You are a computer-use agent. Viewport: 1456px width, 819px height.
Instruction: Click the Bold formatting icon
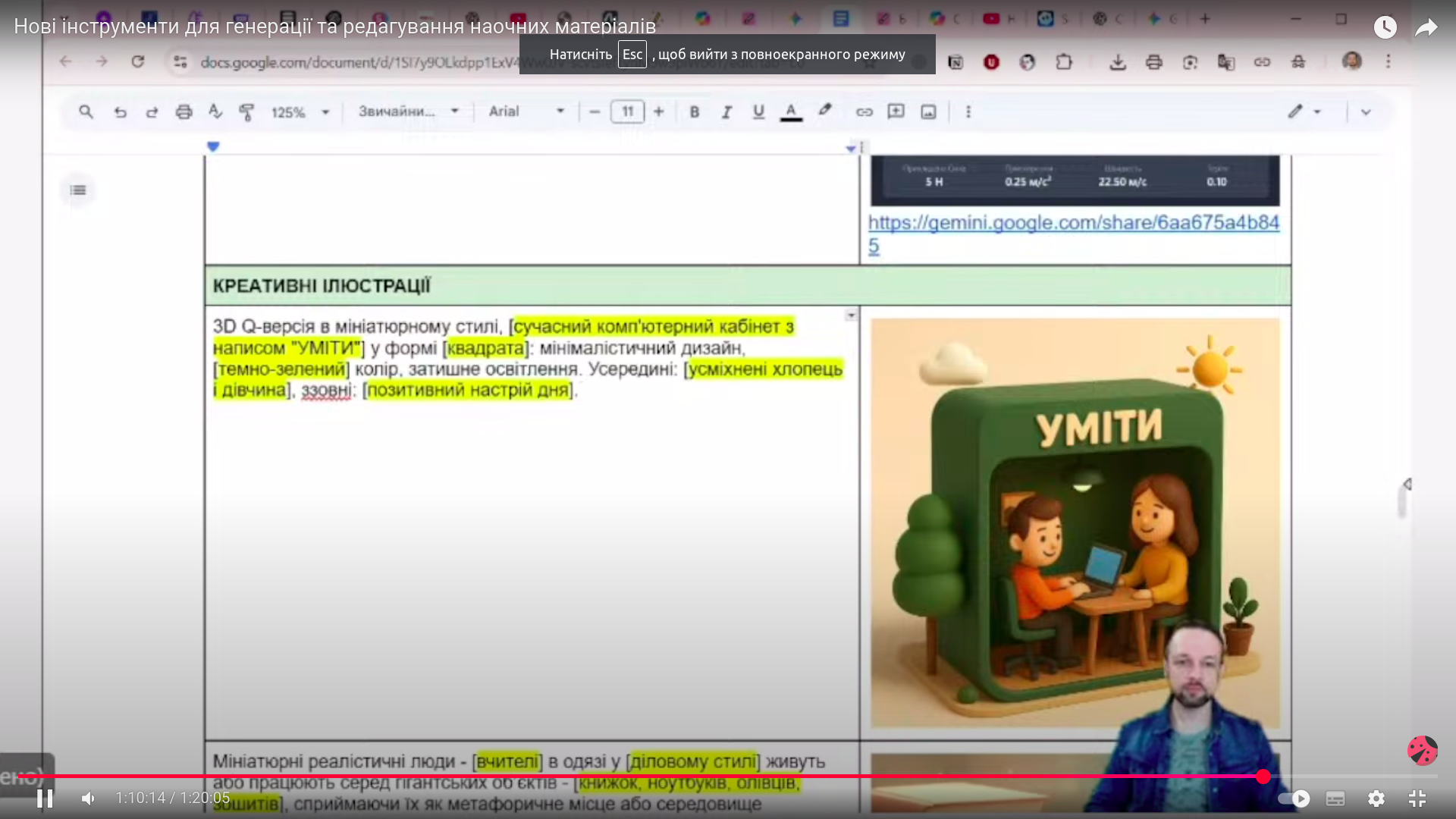click(694, 112)
